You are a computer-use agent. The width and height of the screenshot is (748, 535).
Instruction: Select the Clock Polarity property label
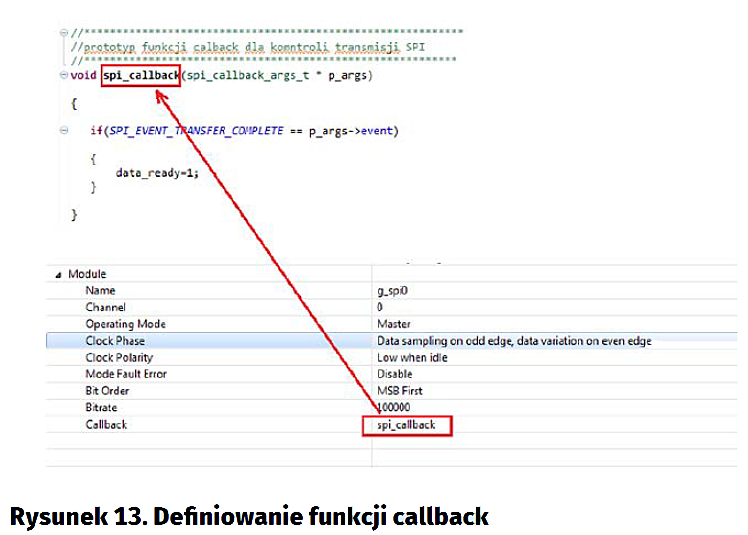pyautogui.click(x=120, y=357)
